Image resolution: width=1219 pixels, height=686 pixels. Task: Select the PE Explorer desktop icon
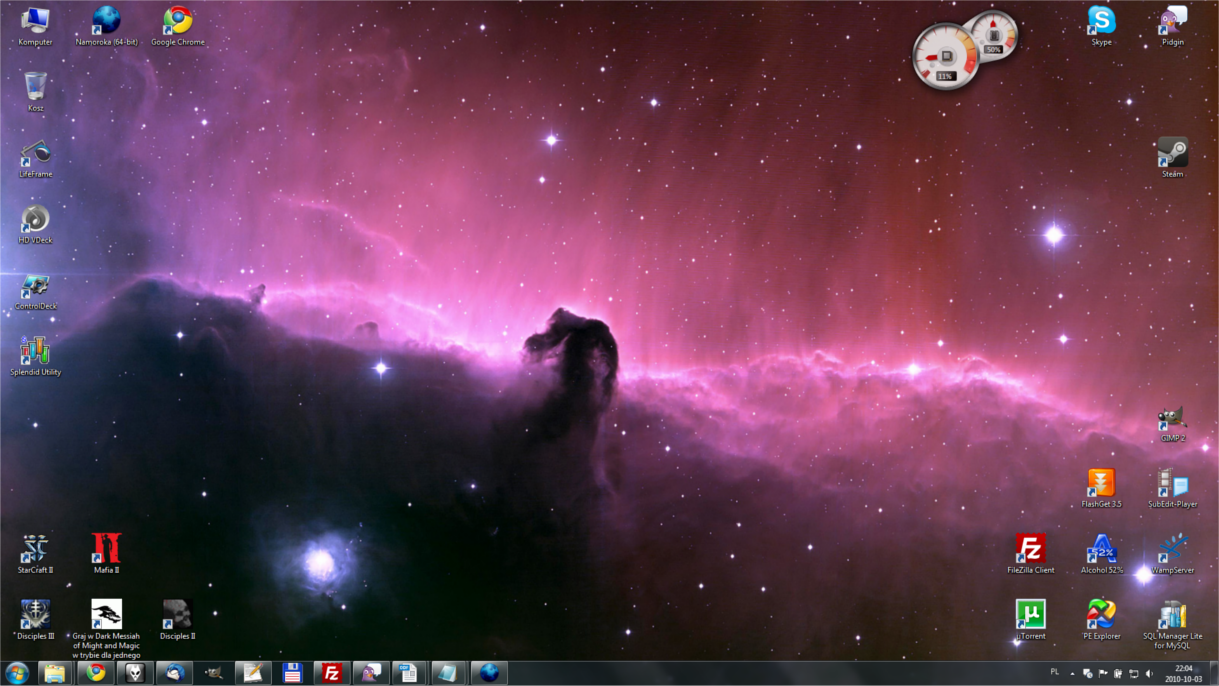pos(1101,615)
